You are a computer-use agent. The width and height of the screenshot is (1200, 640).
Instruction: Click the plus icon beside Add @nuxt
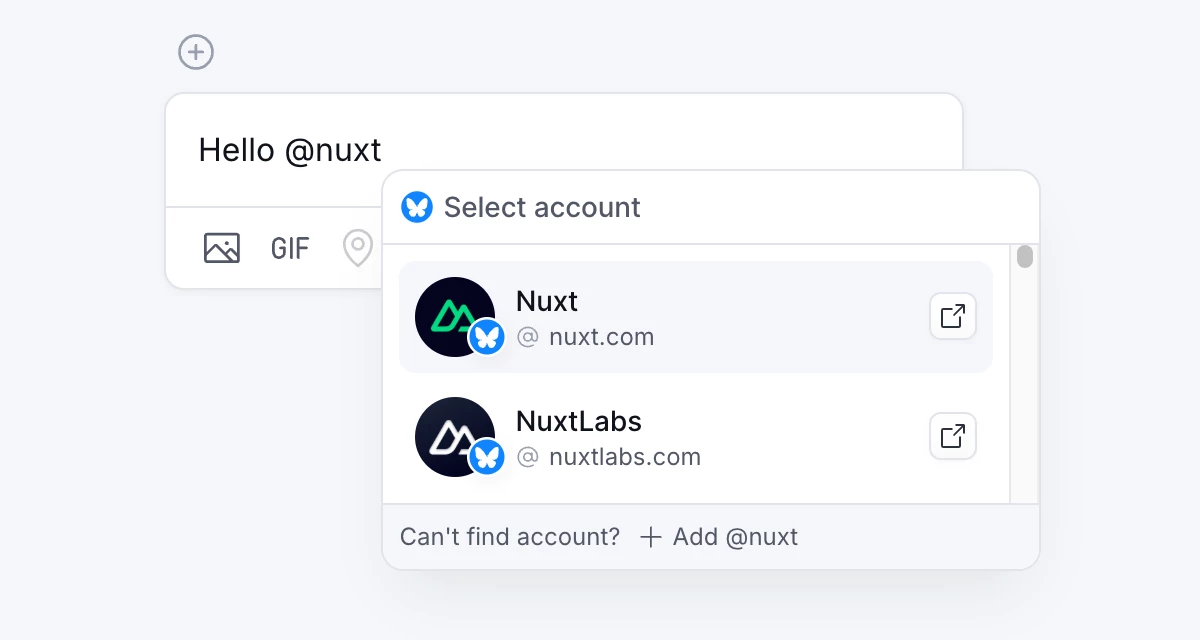651,537
